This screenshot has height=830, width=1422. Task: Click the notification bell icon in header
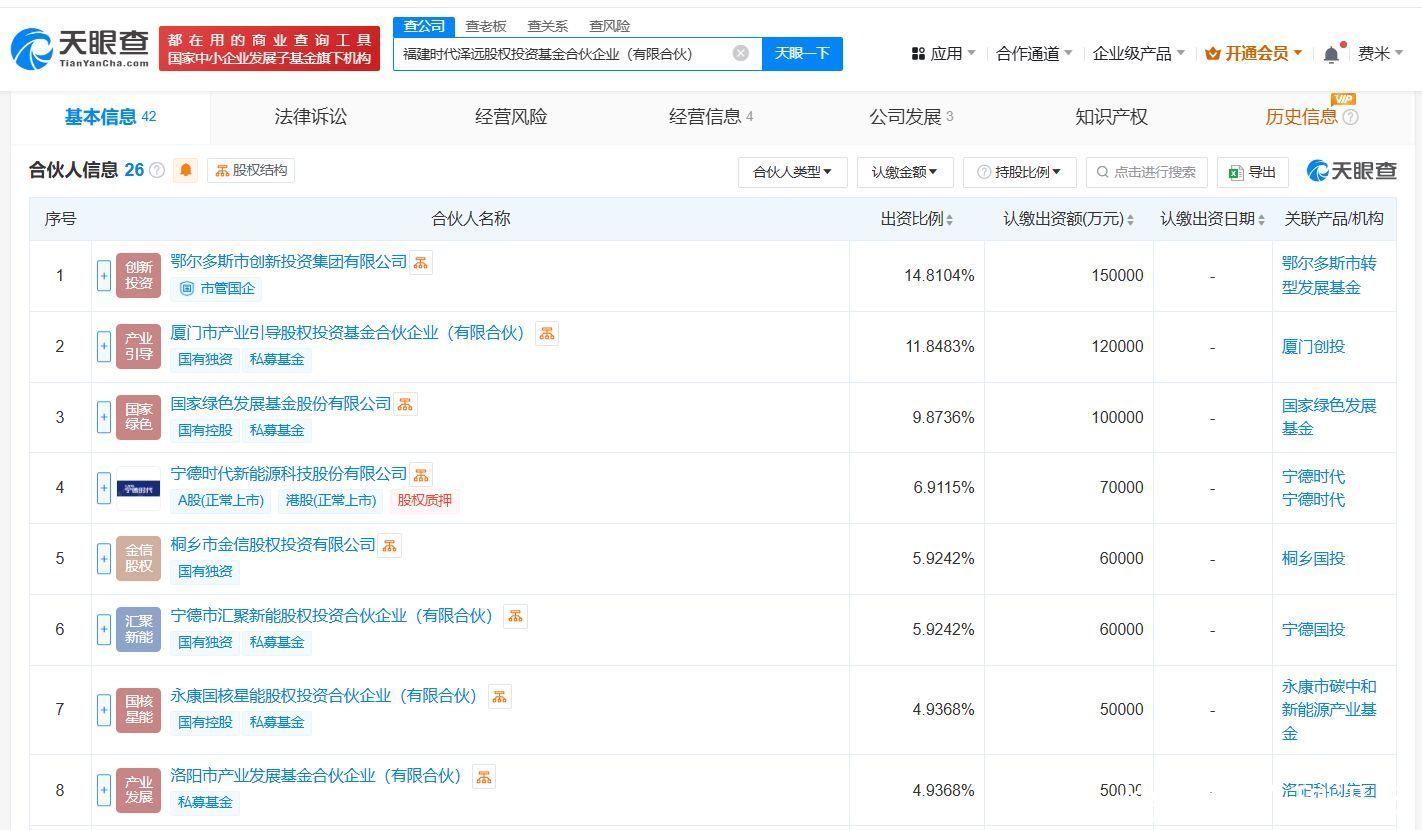1331,54
